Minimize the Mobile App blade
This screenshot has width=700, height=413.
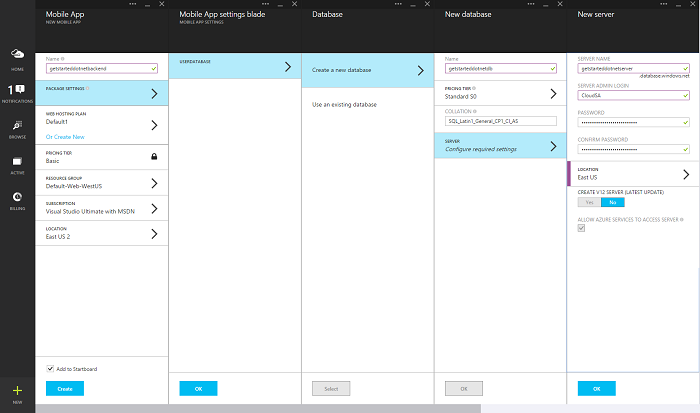point(147,4)
